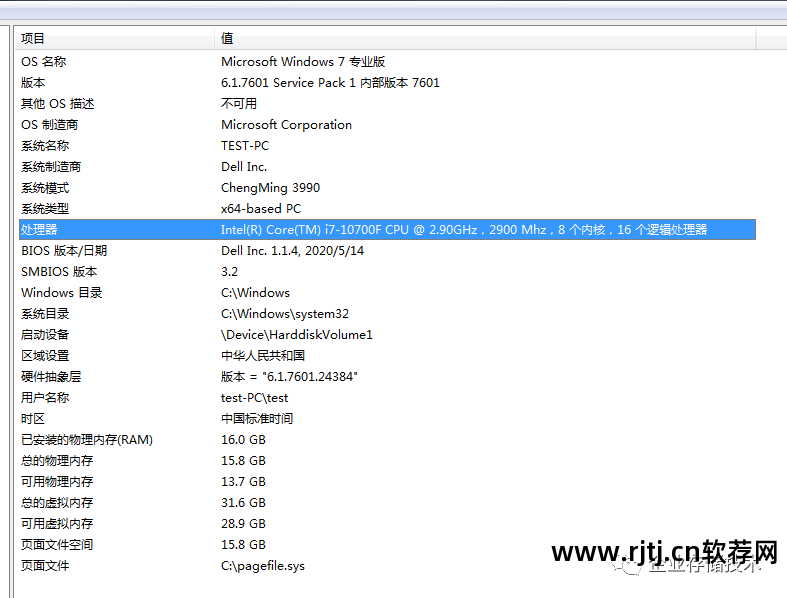Image resolution: width=787 pixels, height=598 pixels.
Task: Select the OS 制造商 row
Action: 387,125
